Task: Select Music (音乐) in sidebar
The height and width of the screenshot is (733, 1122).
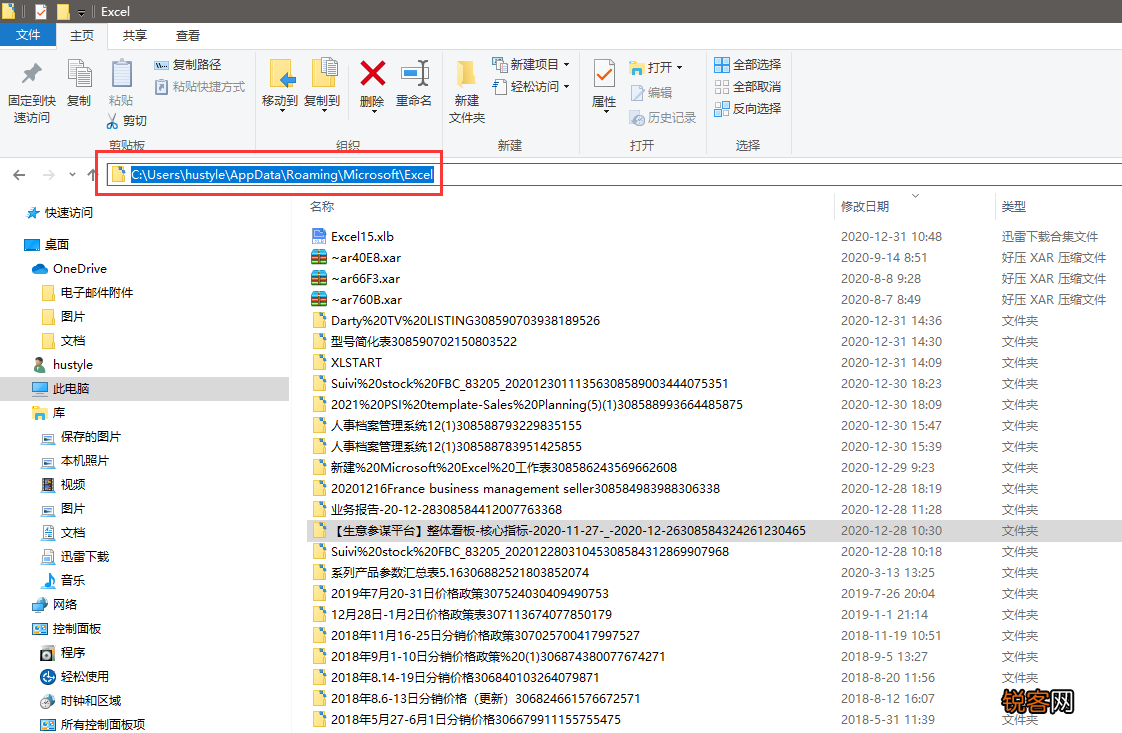Action: [63, 581]
